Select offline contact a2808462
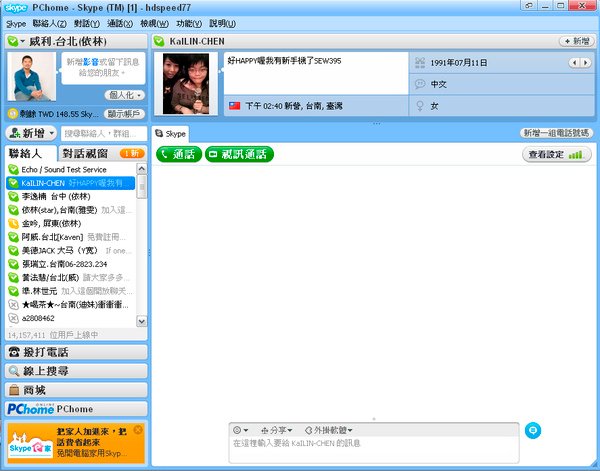600x471 pixels. coord(71,318)
